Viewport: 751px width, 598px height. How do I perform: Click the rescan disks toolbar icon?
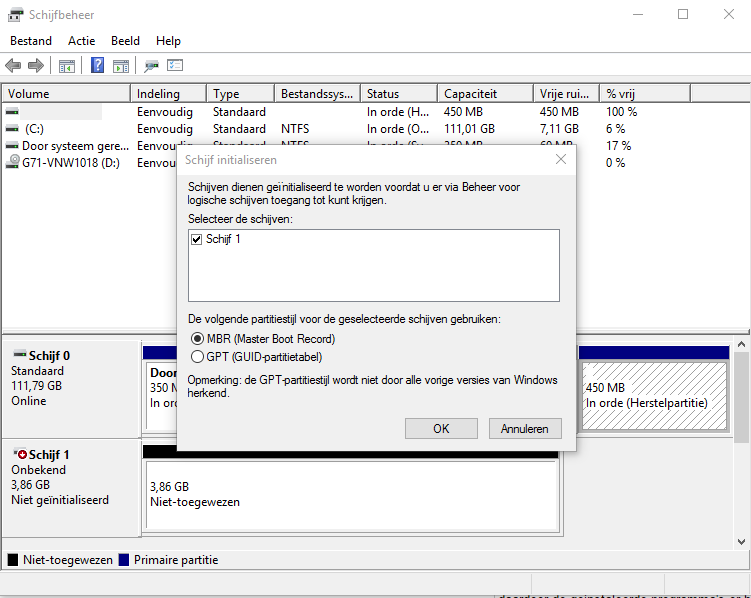click(x=151, y=66)
